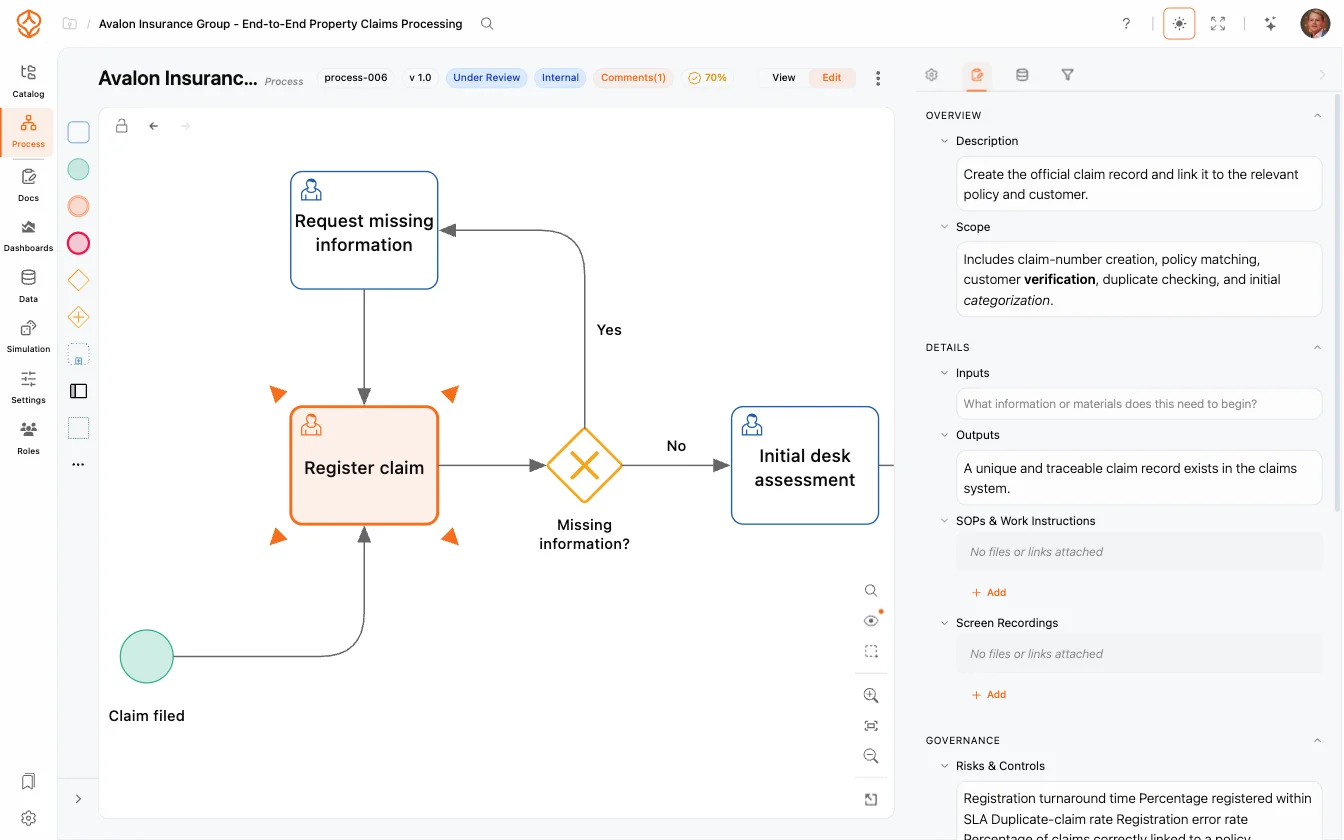Select the Initial desk assessment task node
Image resolution: width=1344 pixels, height=840 pixels.
(x=805, y=465)
